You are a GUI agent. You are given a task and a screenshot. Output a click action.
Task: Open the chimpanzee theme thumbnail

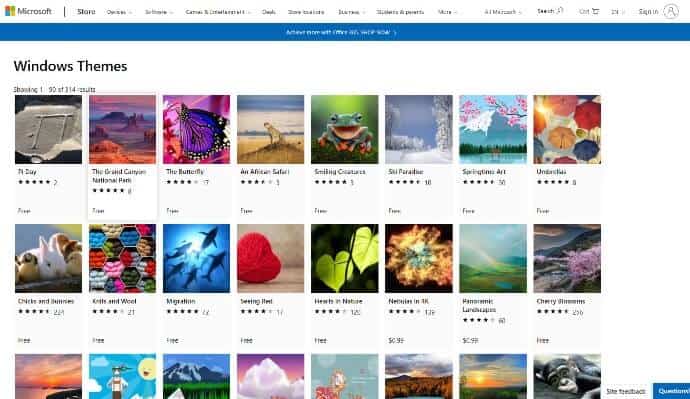point(567,376)
